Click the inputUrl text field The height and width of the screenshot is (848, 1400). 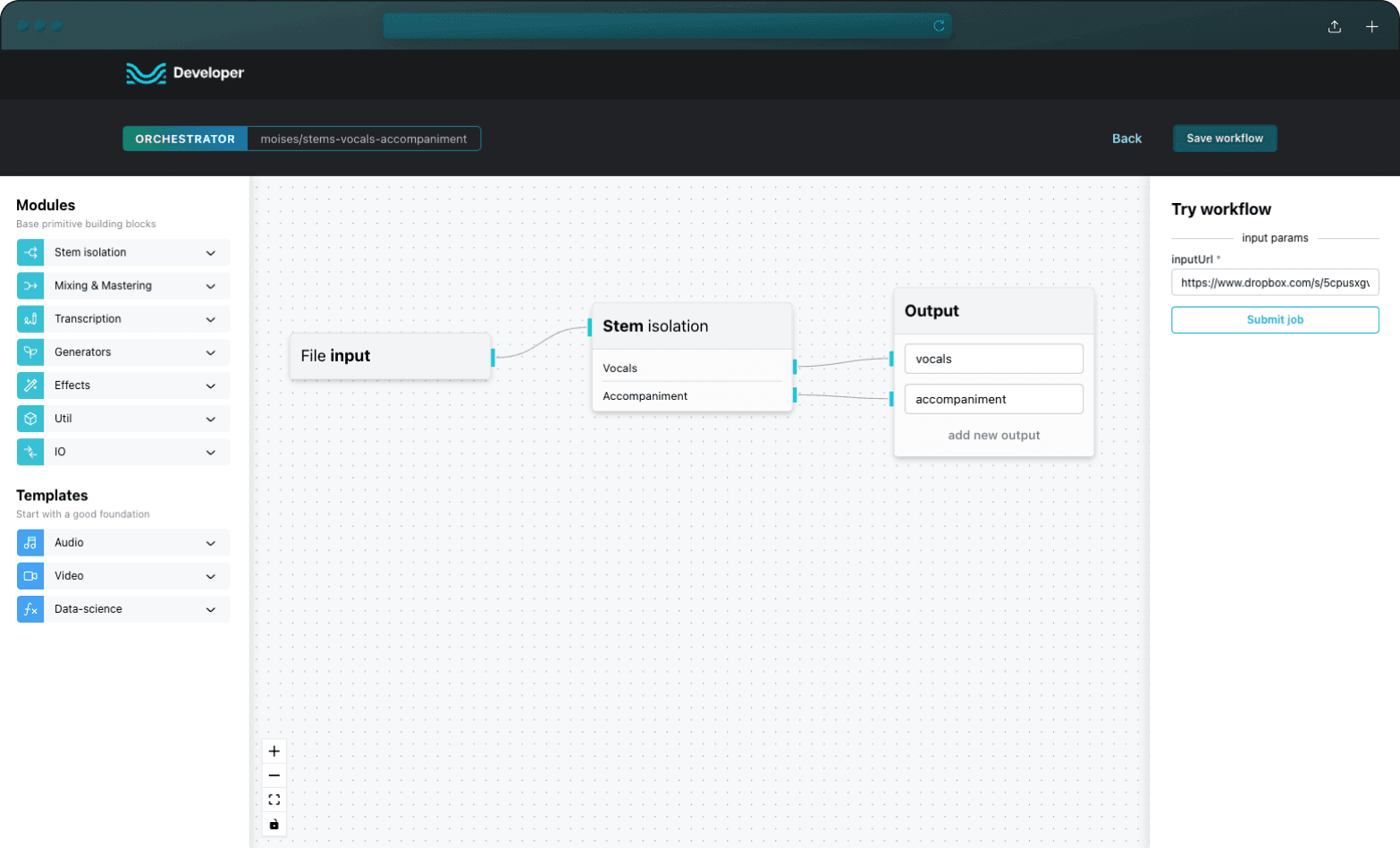[x=1274, y=283]
